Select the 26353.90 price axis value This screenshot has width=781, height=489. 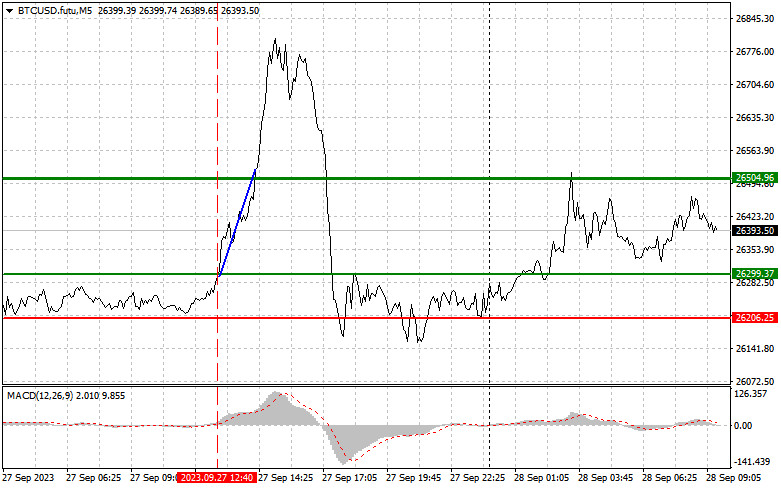755,249
